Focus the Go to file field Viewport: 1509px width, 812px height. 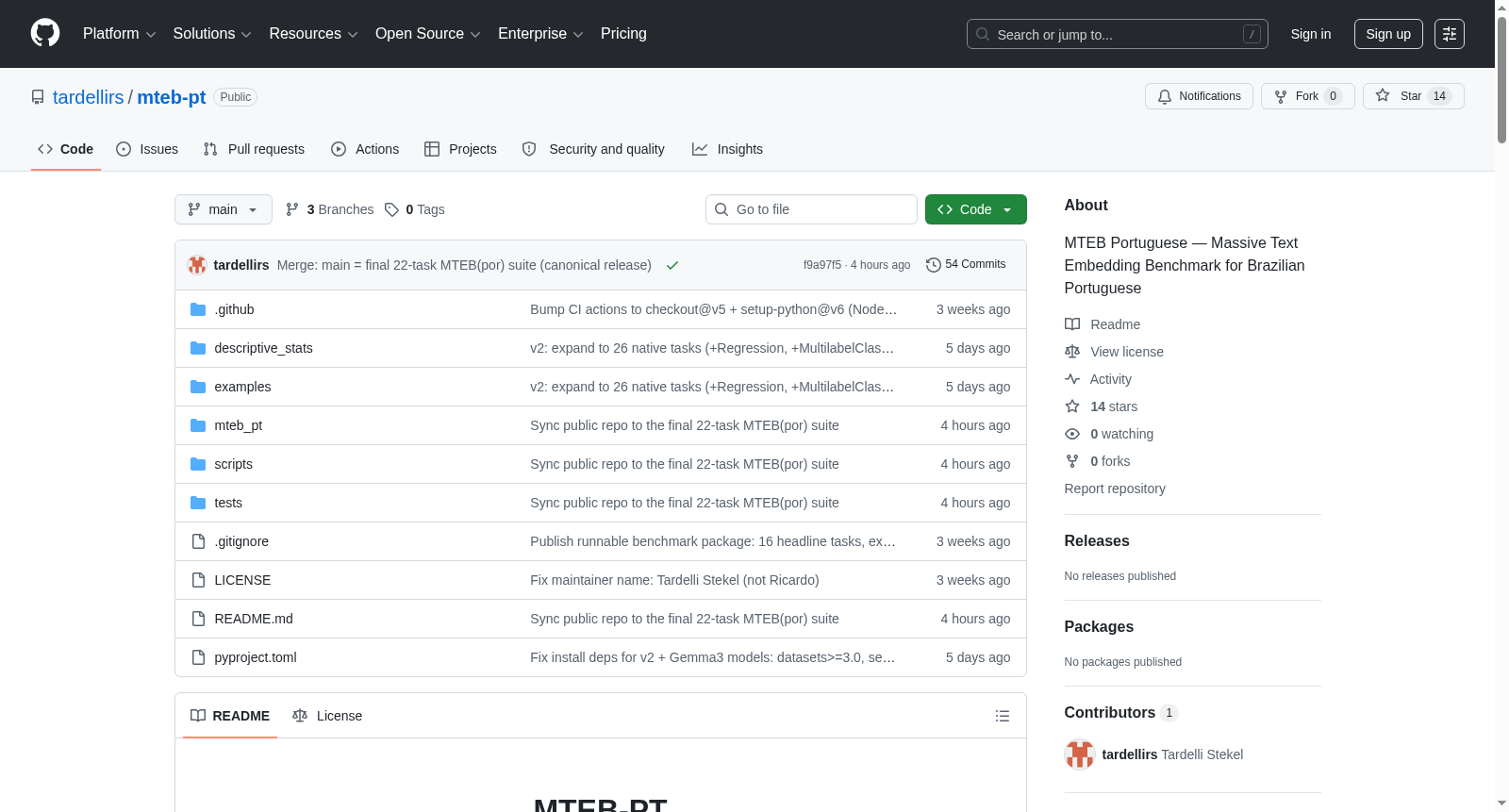tap(811, 209)
